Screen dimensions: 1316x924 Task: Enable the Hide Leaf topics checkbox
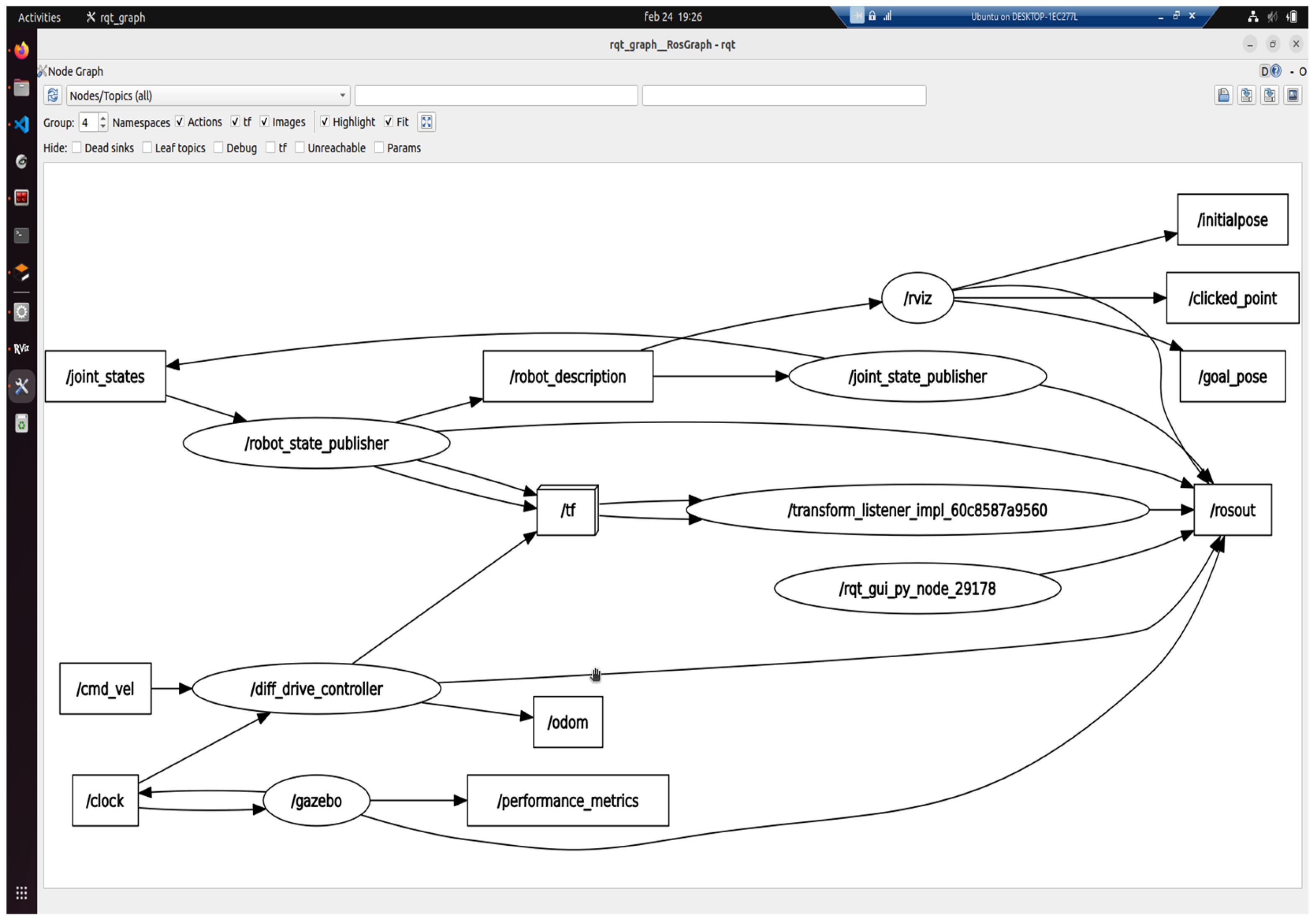(x=147, y=148)
